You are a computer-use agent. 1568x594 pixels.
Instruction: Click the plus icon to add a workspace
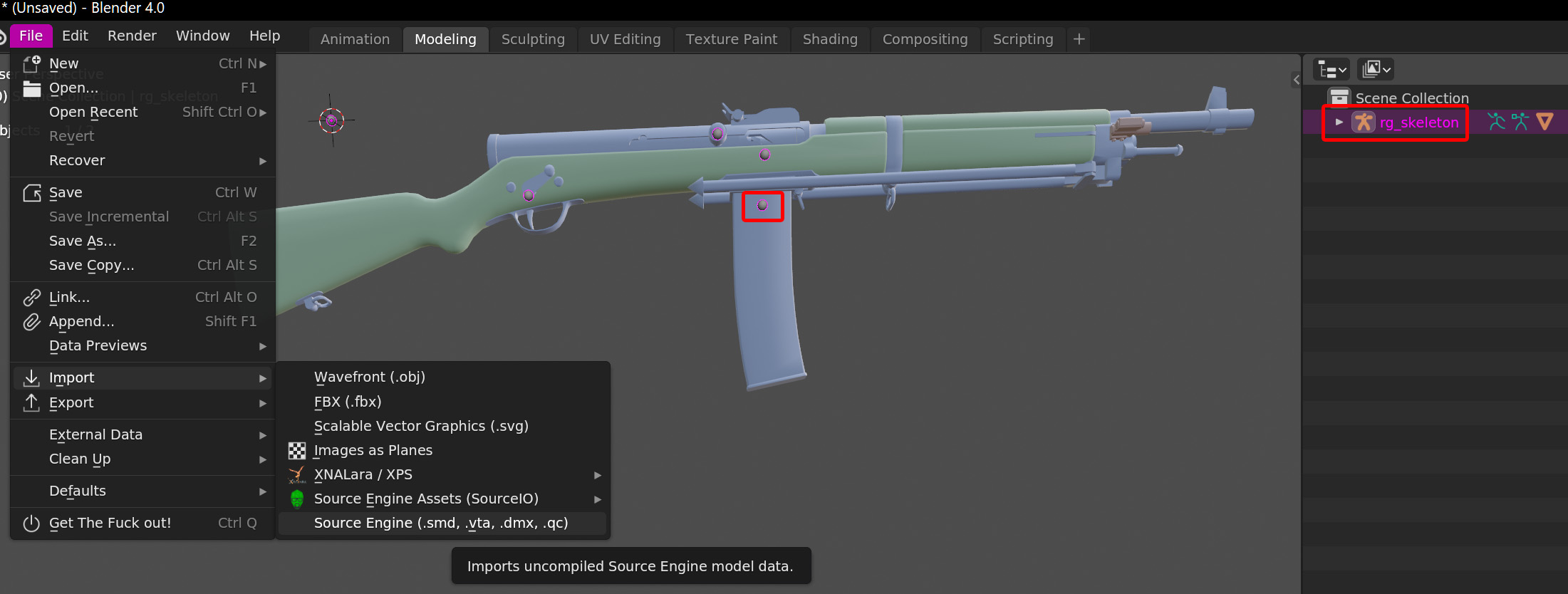(x=1079, y=39)
